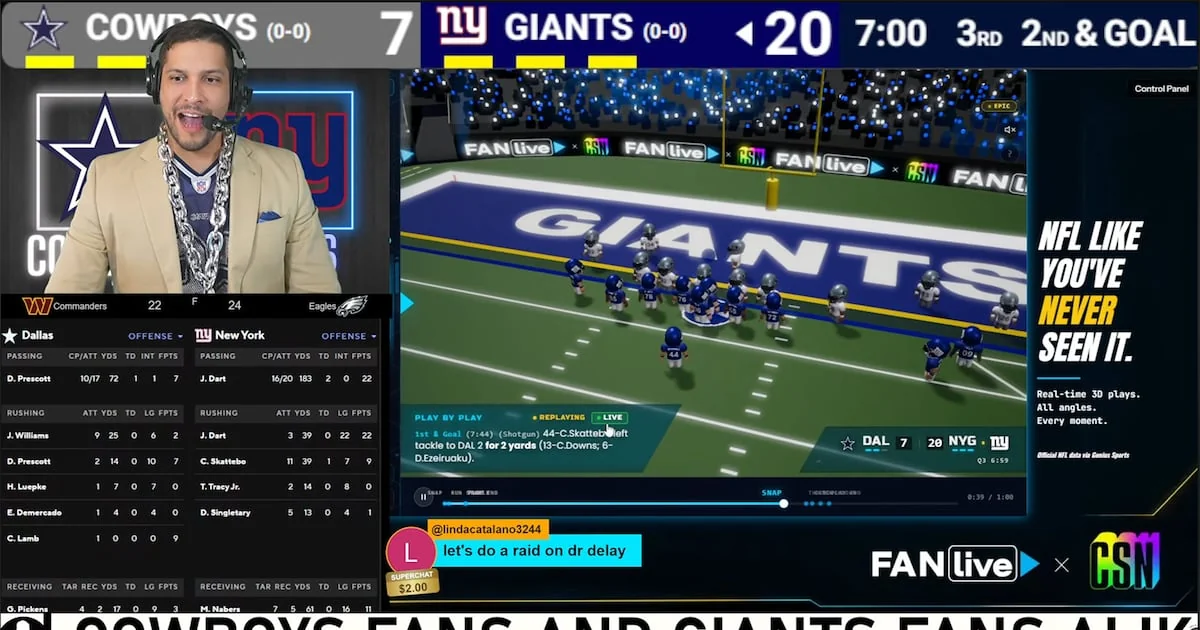Click the Giants score 20 in top scoreboard

798,34
